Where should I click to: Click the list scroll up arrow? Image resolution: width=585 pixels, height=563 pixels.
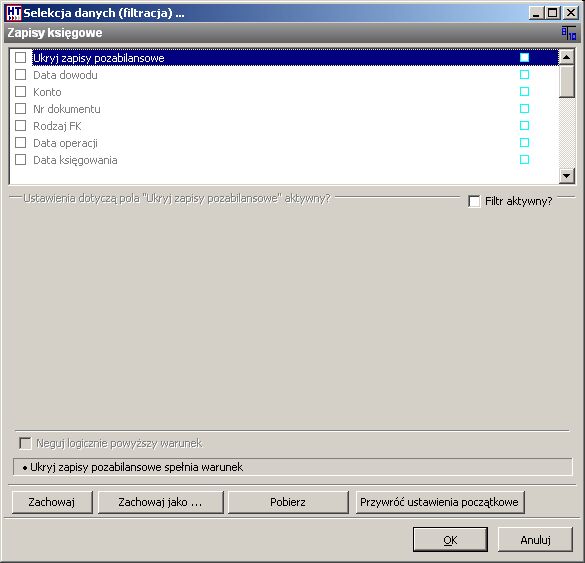pyautogui.click(x=566, y=57)
